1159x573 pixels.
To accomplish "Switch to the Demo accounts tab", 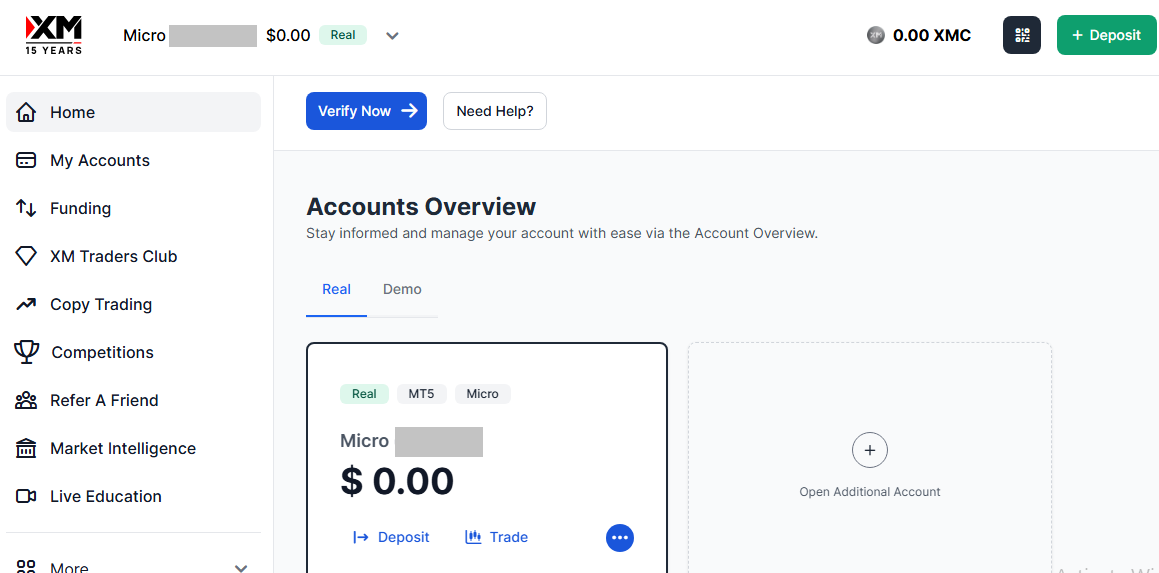I will [402, 289].
